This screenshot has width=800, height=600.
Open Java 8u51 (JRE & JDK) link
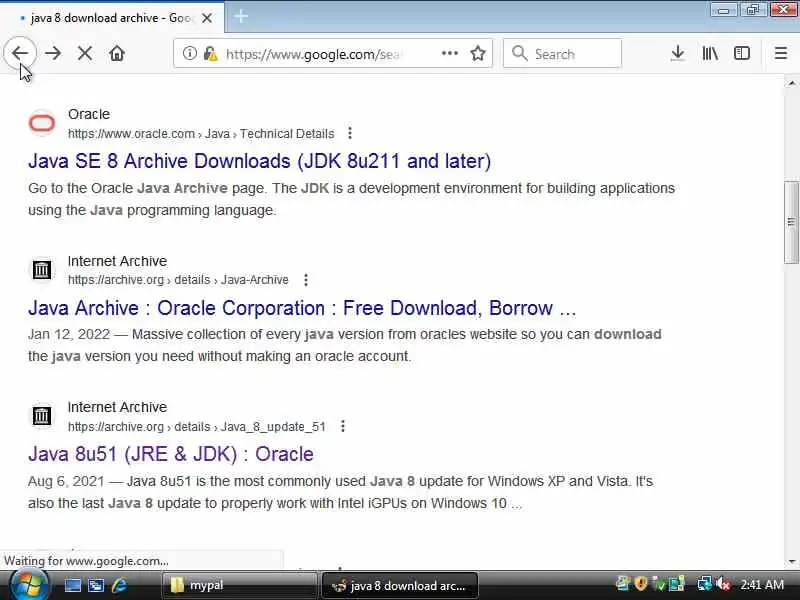coord(170,454)
